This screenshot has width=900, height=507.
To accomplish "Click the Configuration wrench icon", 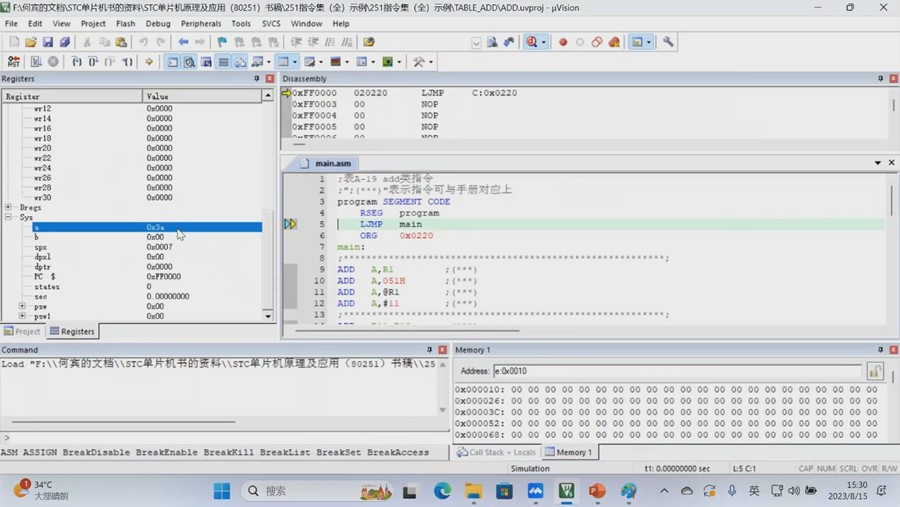I will [x=668, y=42].
